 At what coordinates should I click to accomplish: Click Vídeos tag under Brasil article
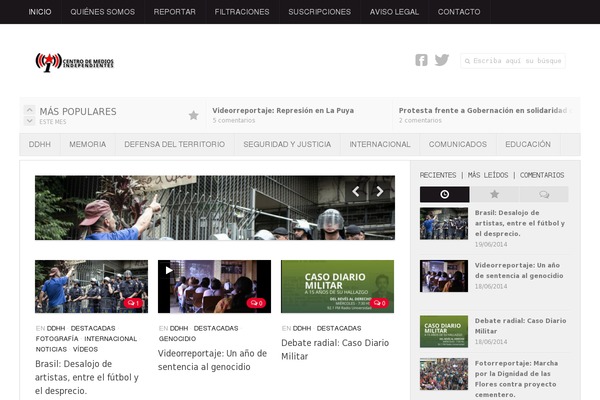tap(85, 349)
